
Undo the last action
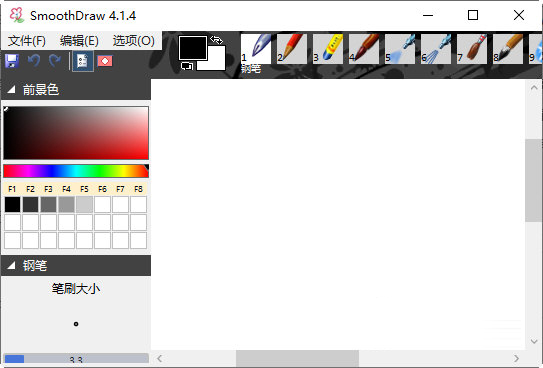click(34, 61)
